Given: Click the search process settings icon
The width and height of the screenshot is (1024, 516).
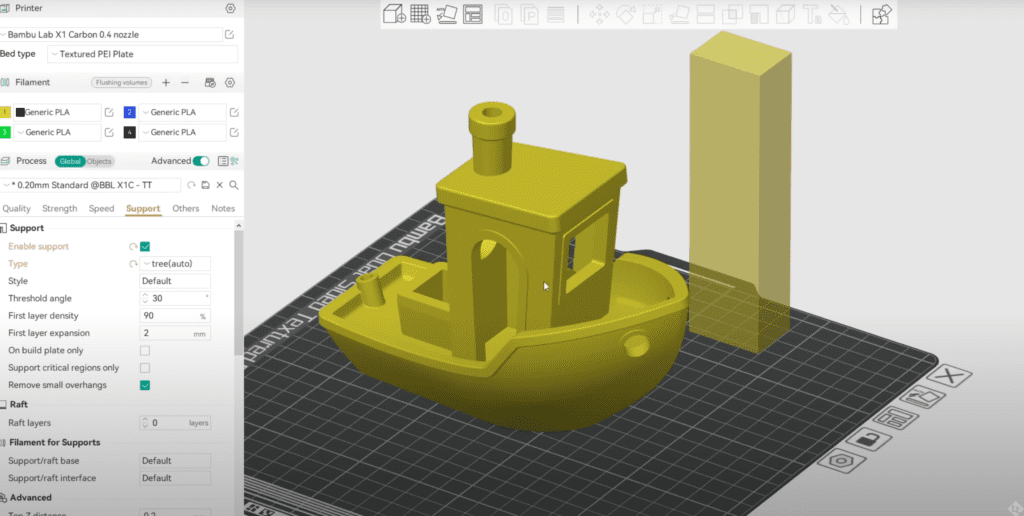Looking at the screenshot, I should click(234, 185).
